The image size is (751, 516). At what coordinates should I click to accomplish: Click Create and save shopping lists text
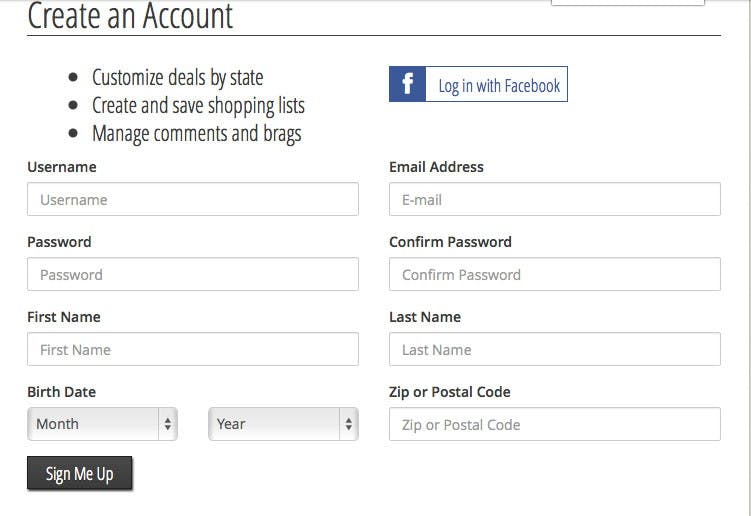click(x=198, y=105)
